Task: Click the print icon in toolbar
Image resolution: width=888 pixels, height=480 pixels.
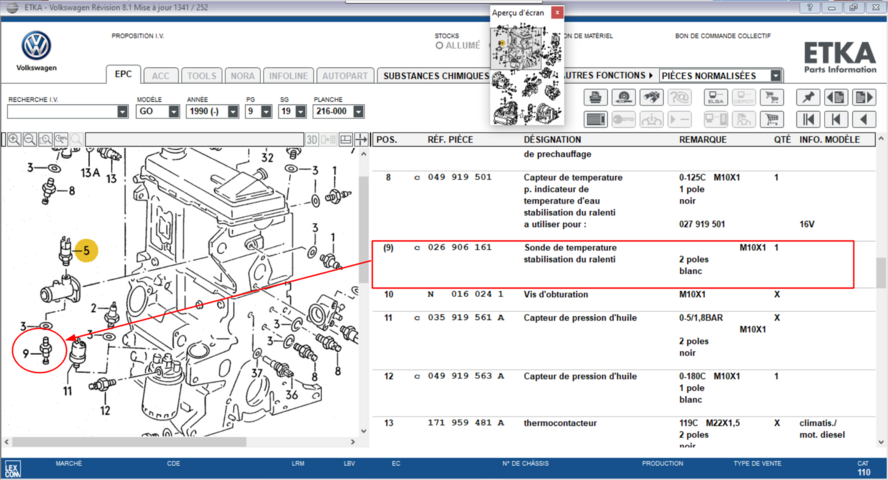Action: 595,97
